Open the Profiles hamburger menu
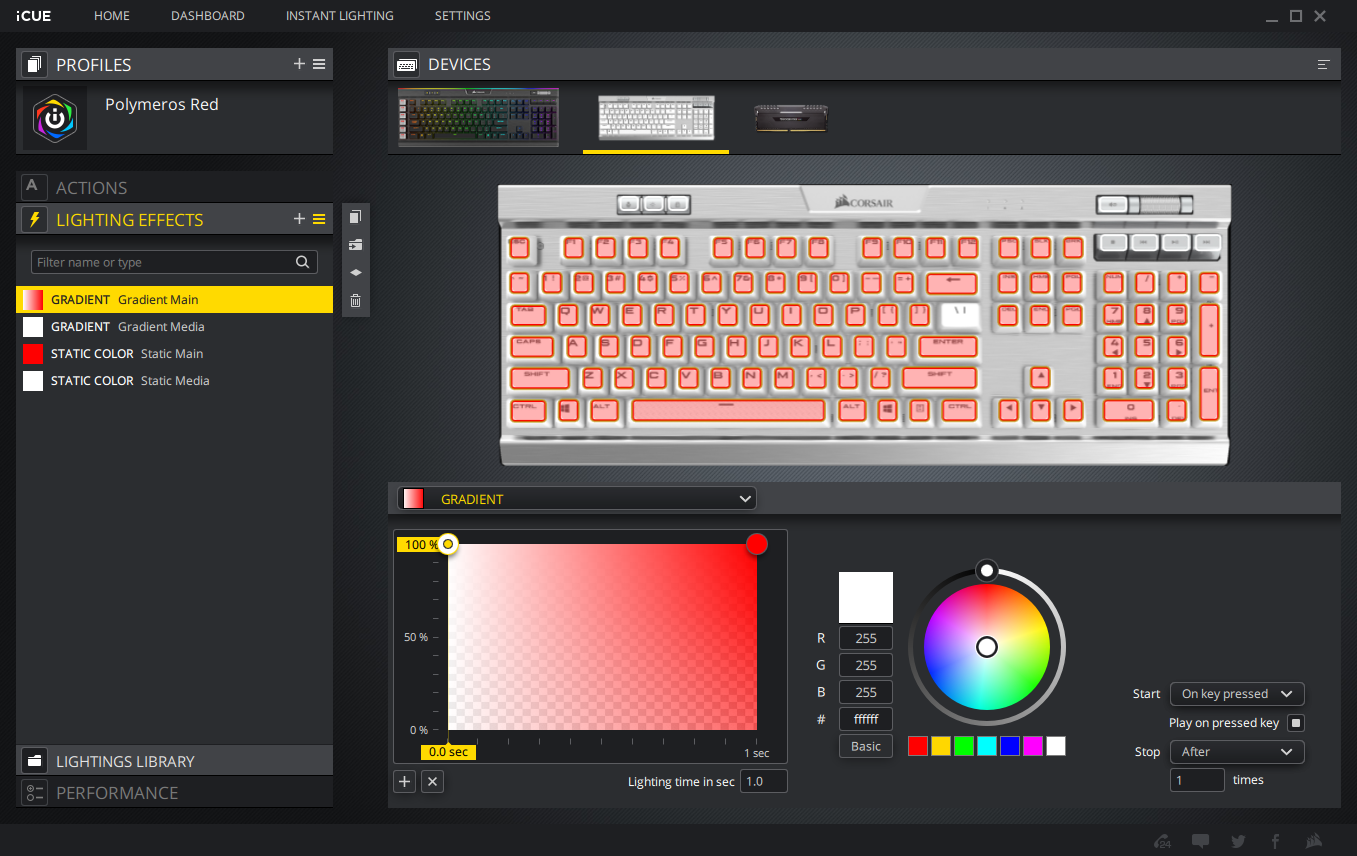Screen dimensions: 1357x856 click(319, 64)
